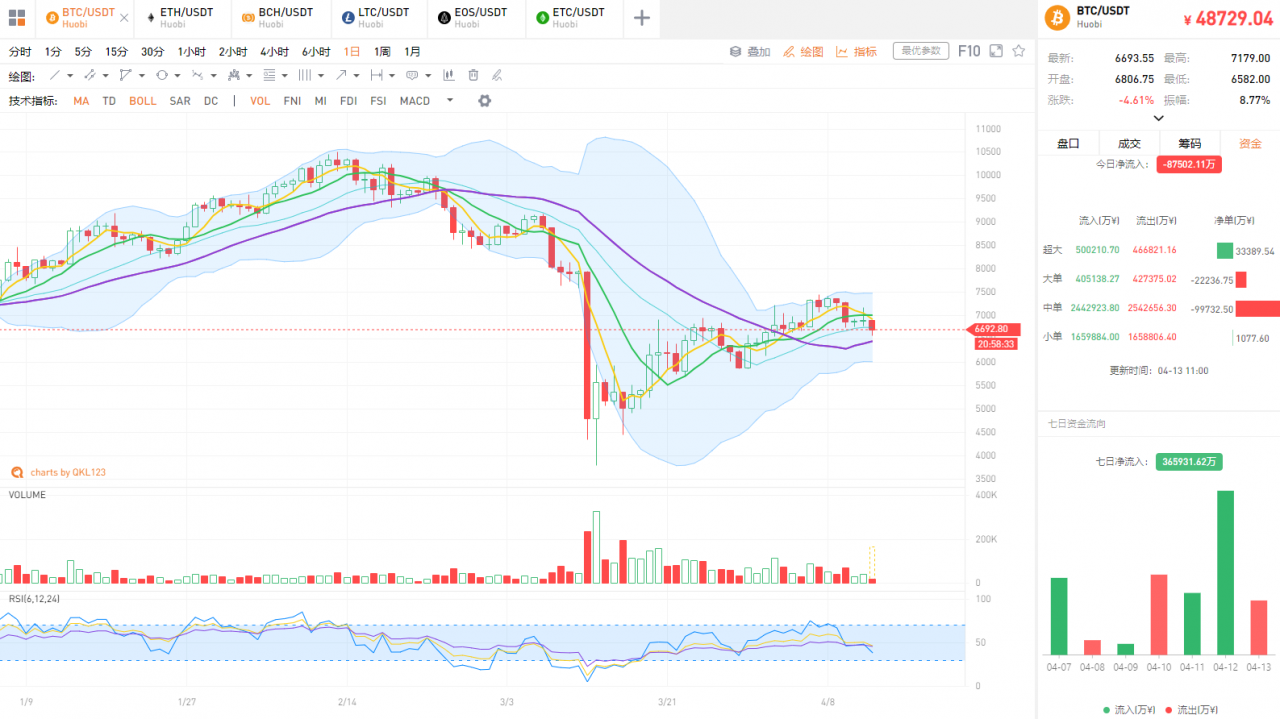1280x719 pixels.
Task: Expand the wave tool dropdown arrow
Action: [x=214, y=76]
